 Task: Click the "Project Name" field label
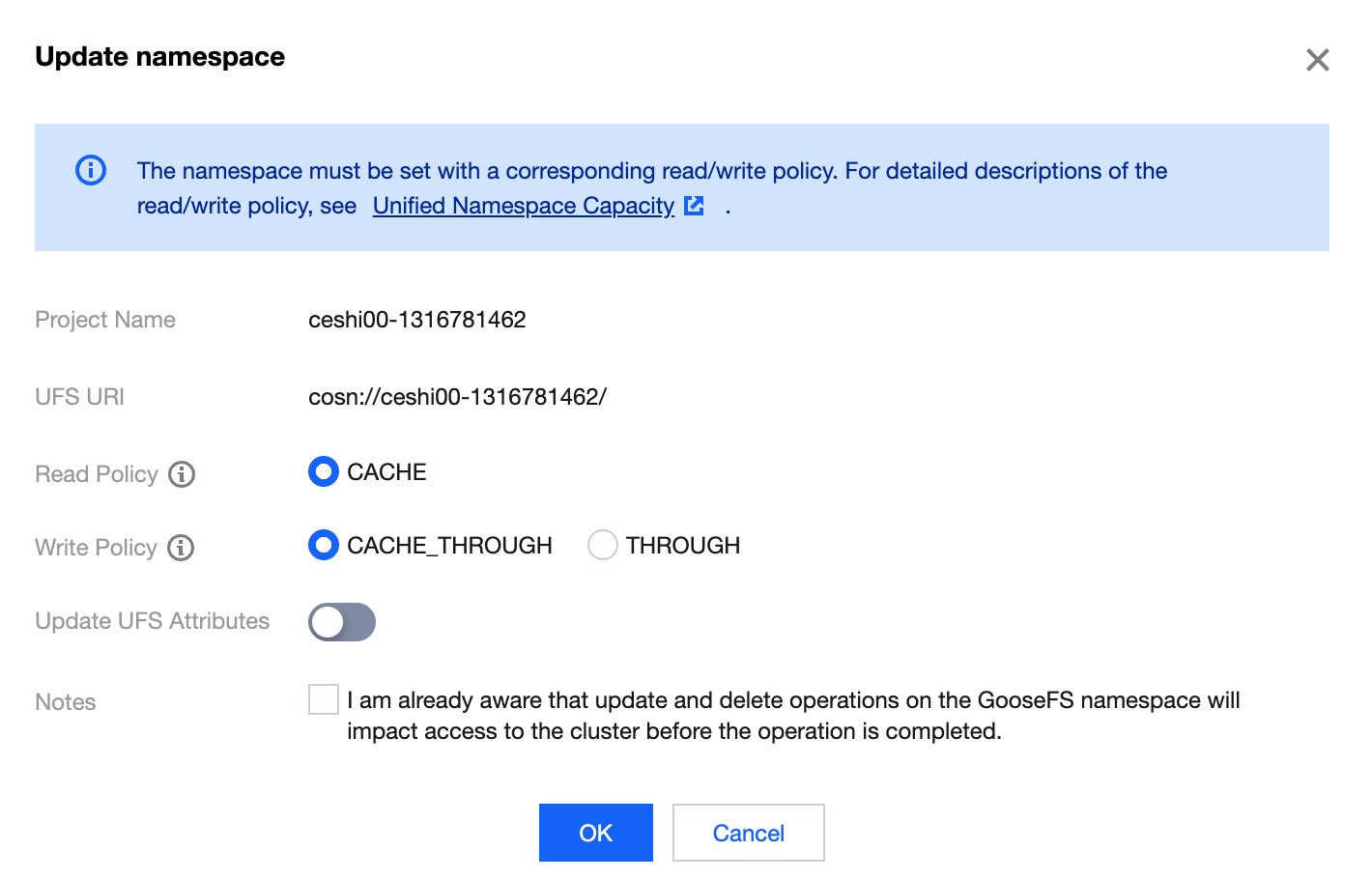click(x=105, y=320)
